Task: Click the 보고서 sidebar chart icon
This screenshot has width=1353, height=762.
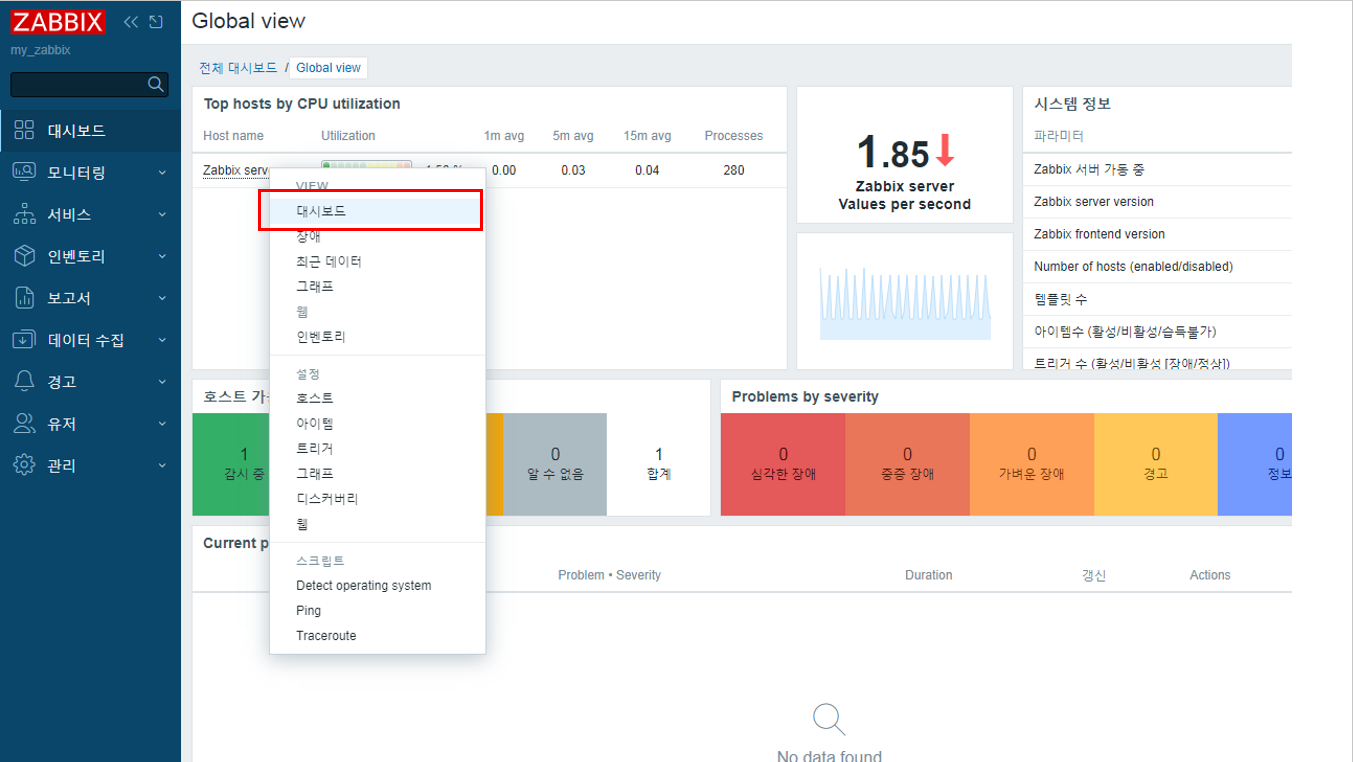Action: 24,298
